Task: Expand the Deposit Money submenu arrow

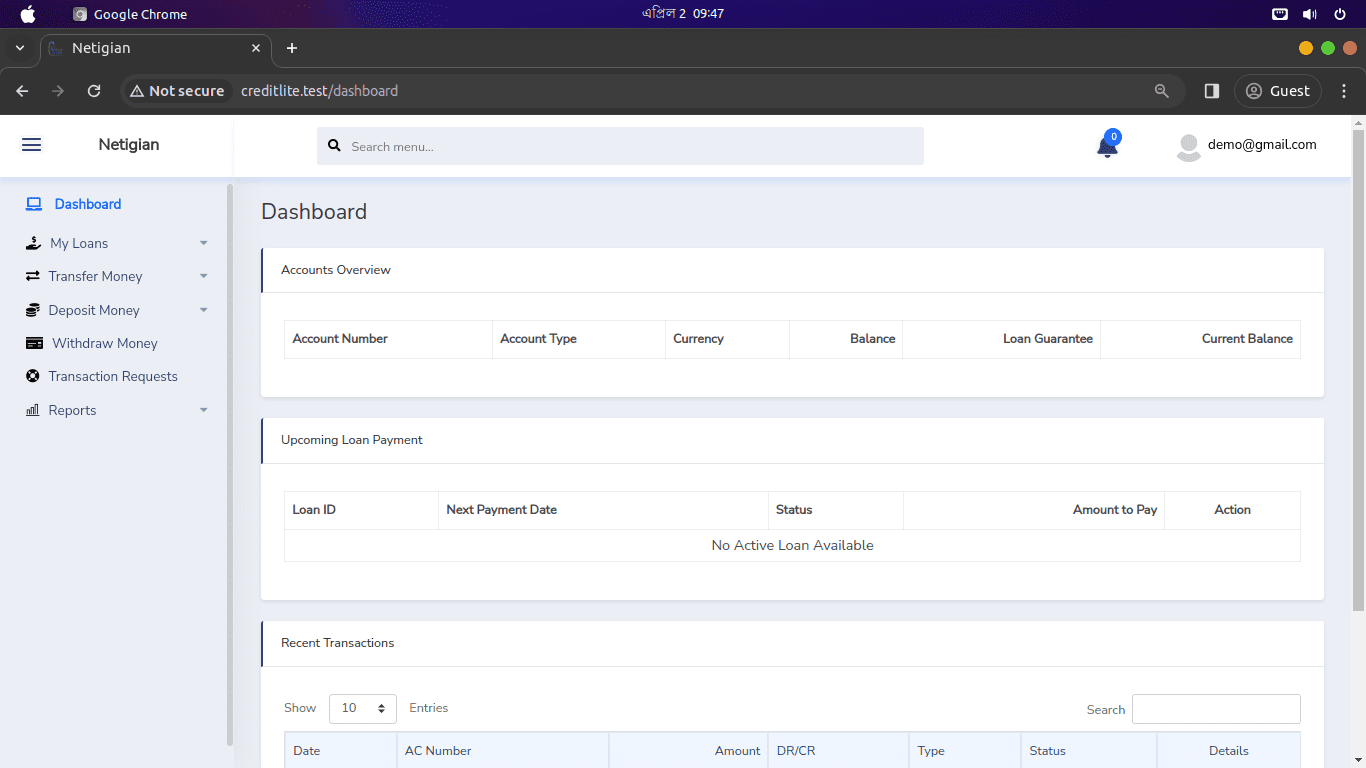Action: pyautogui.click(x=204, y=310)
